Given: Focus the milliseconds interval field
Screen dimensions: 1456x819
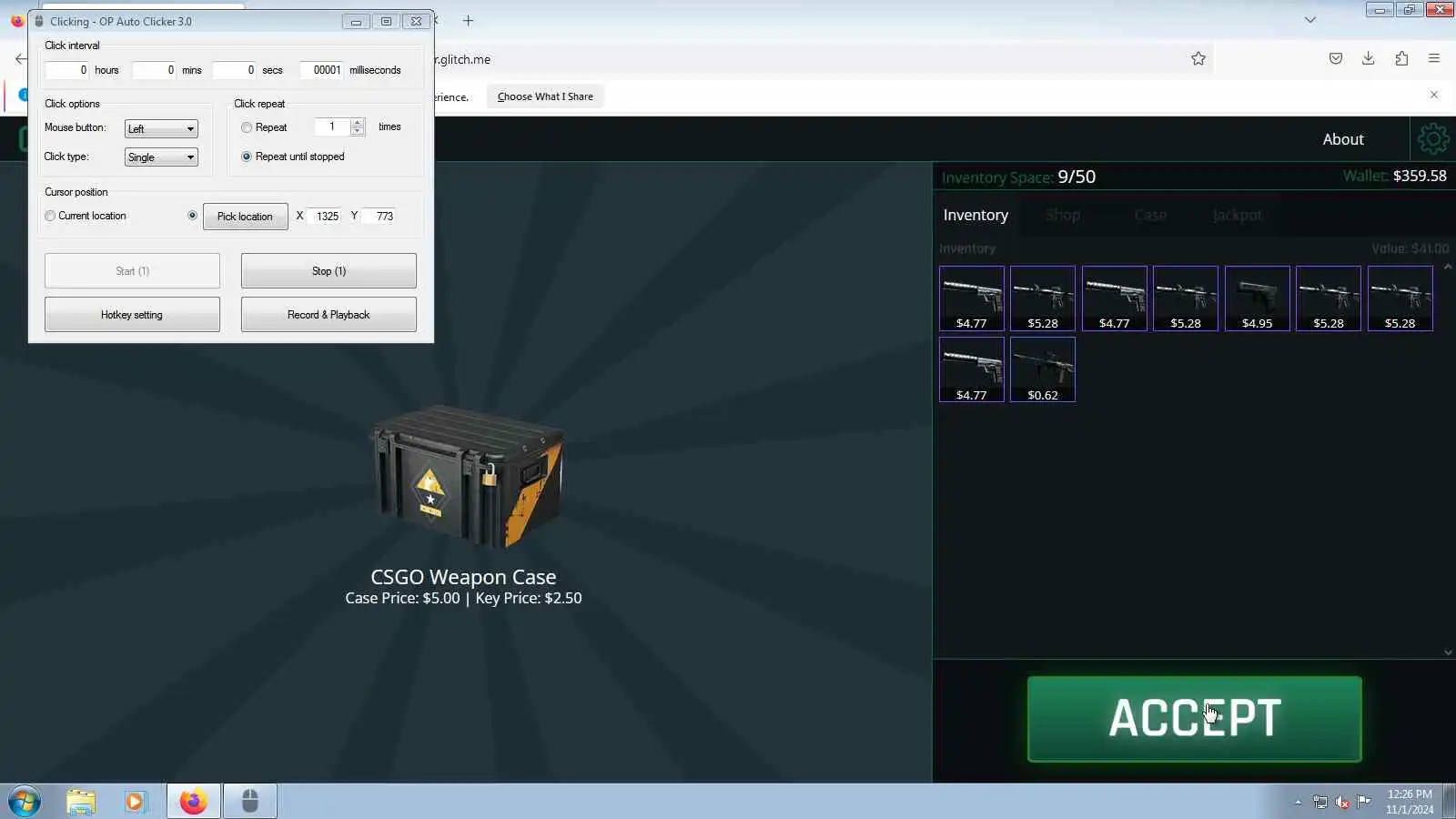Looking at the screenshot, I should tap(321, 70).
